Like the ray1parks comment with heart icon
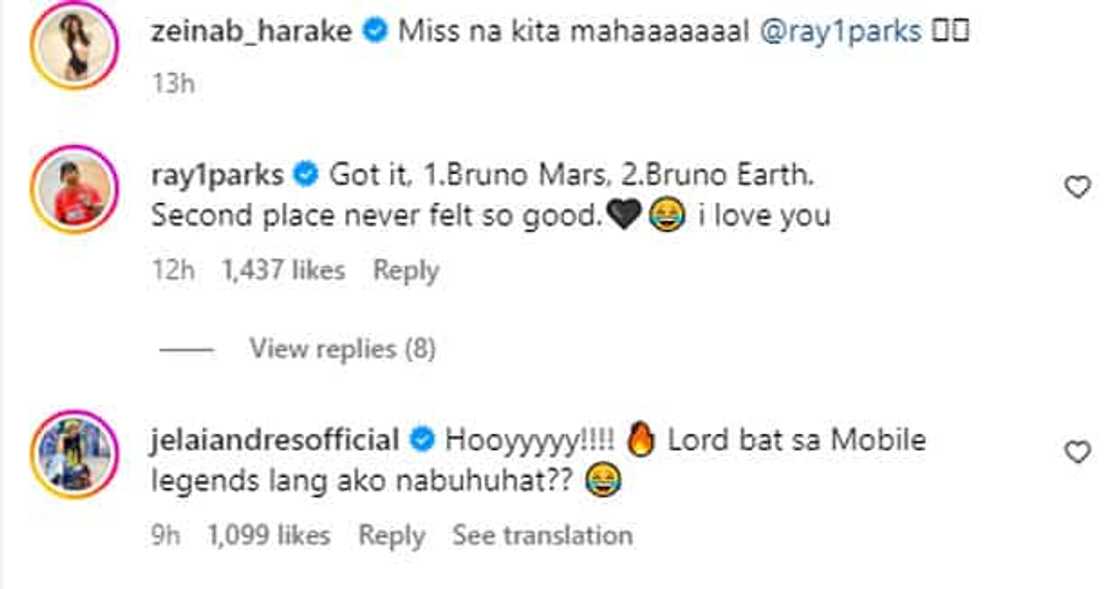The height and width of the screenshot is (589, 1120). (x=1077, y=187)
